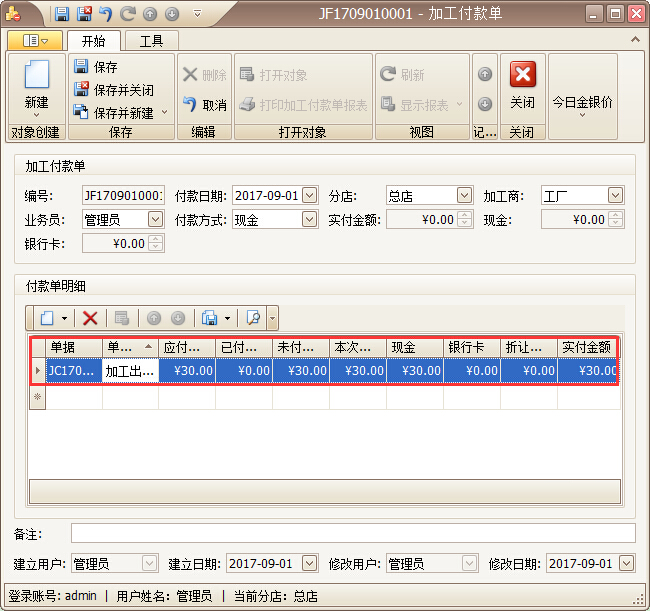Open the 业务员 salesperson dropdown

(155, 219)
